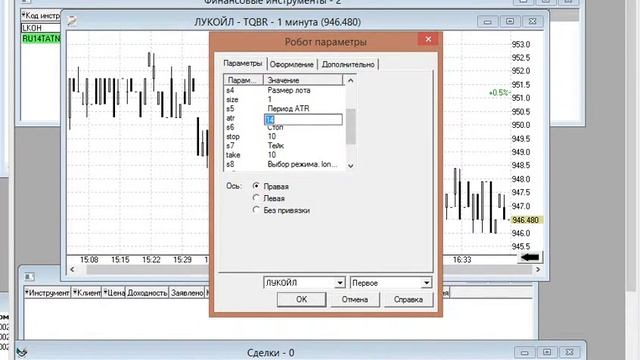Click the 946.480 current price label

pyautogui.click(x=526, y=220)
